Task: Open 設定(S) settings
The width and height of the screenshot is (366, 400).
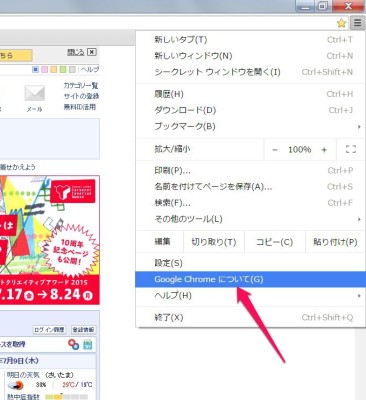Action: [x=250, y=263]
